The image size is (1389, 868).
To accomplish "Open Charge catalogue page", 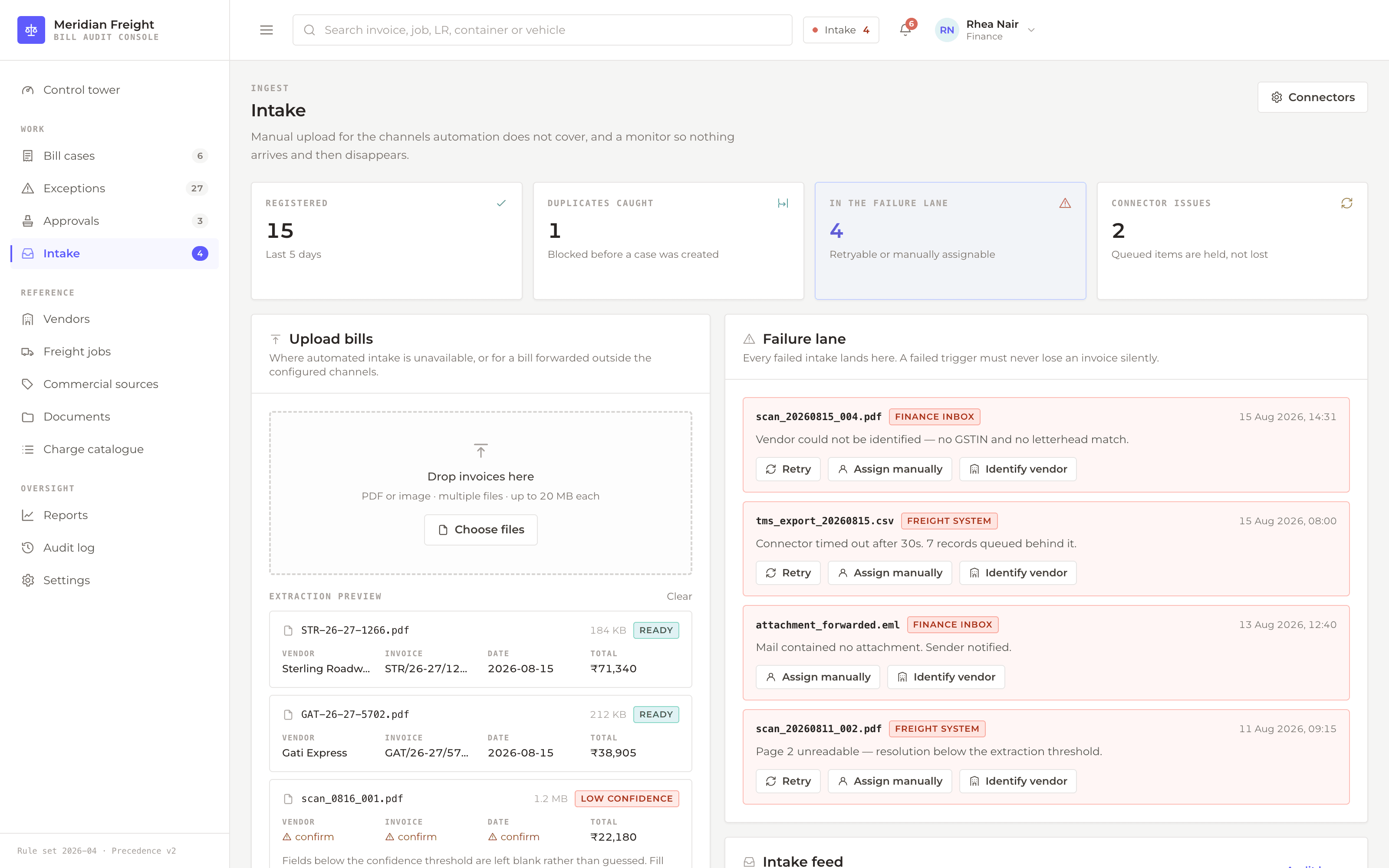I will point(114,450).
